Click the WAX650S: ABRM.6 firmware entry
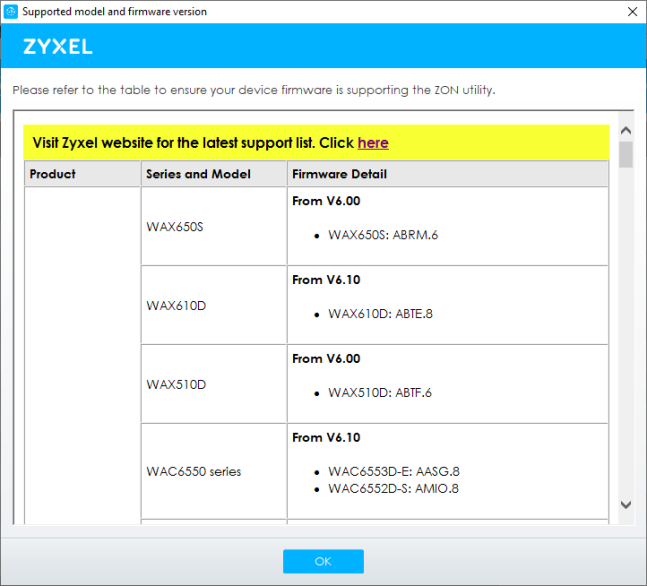647x586 pixels. (x=383, y=235)
